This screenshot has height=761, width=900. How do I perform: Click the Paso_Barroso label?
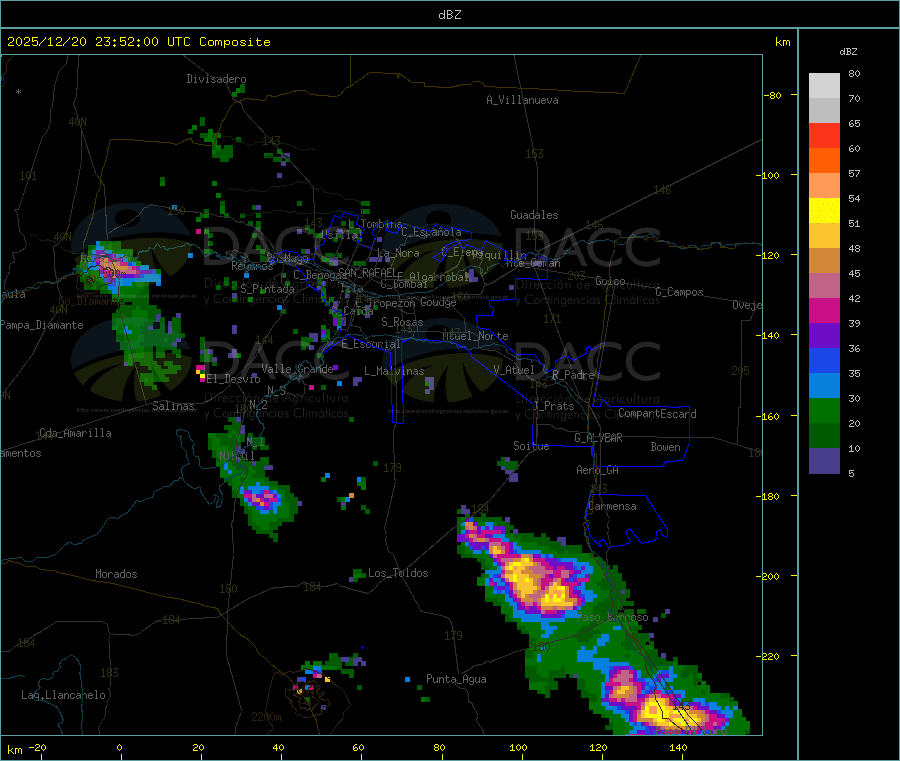(612, 618)
